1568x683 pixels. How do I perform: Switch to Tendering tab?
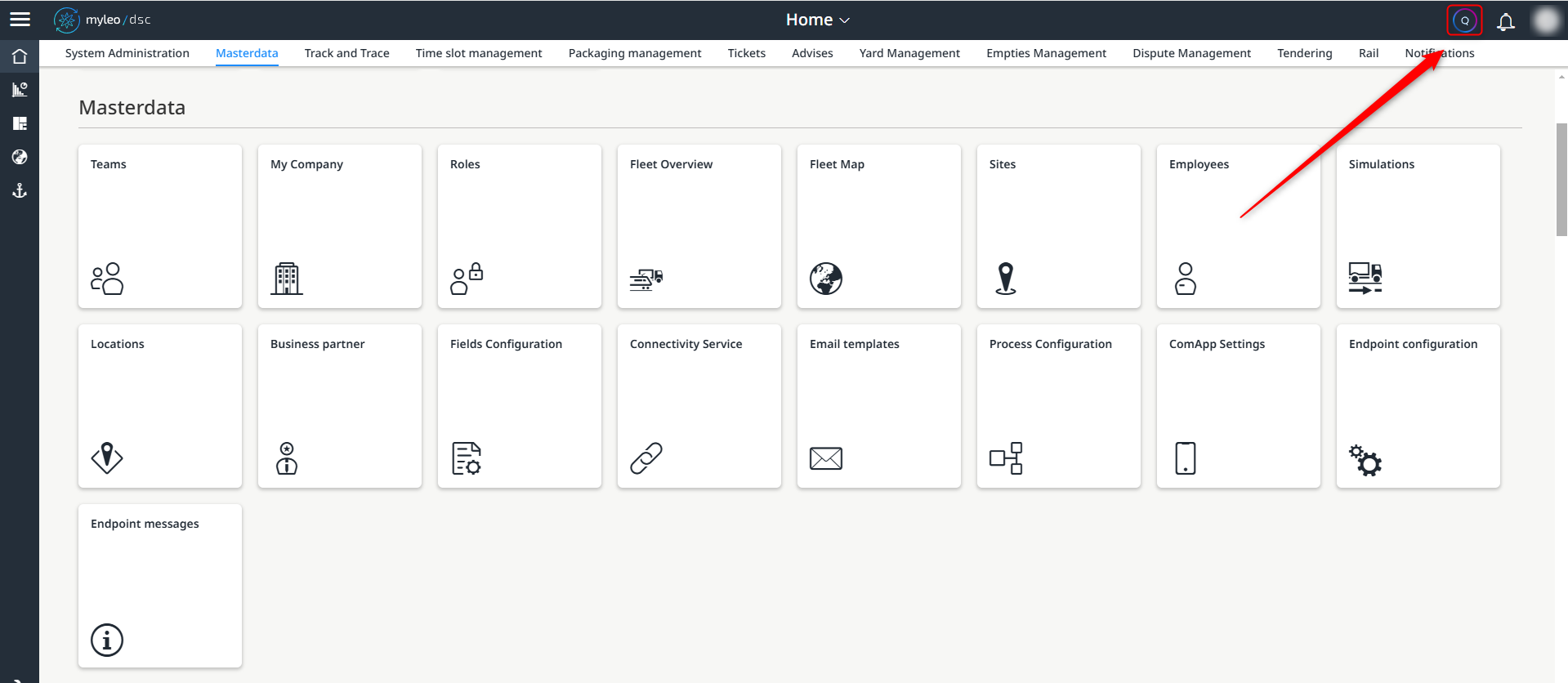click(1304, 53)
